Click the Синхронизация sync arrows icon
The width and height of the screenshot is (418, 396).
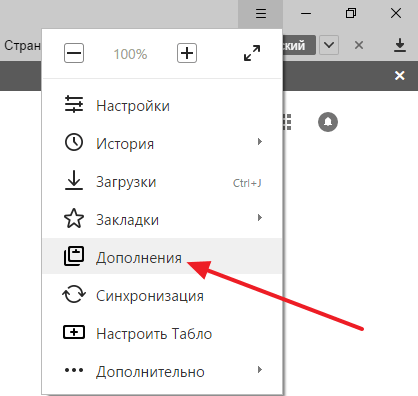tap(74, 294)
